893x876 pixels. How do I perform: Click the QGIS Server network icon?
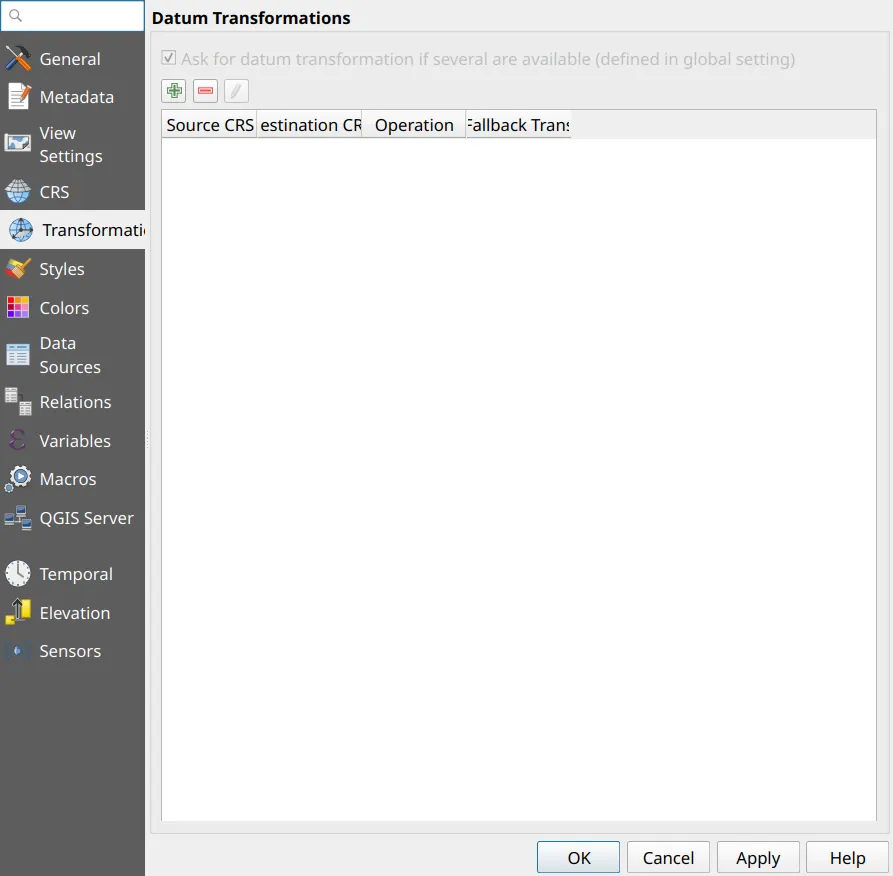click(18, 518)
